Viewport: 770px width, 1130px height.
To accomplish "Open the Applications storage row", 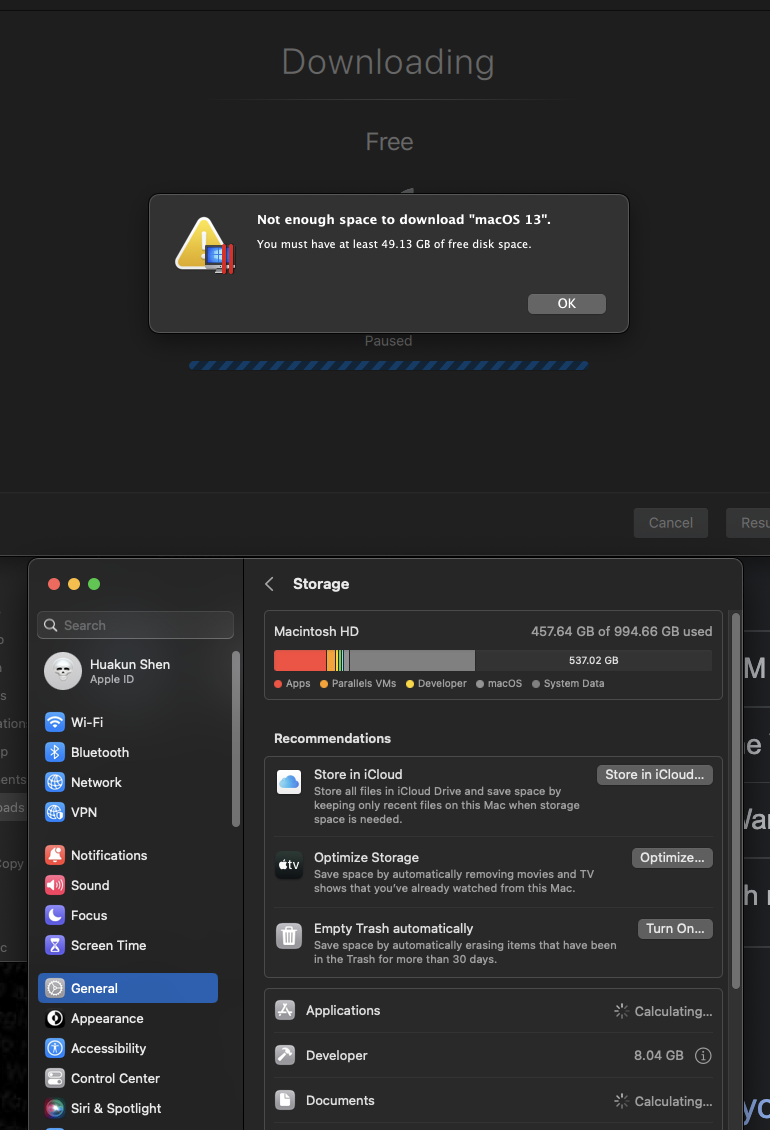I will (x=493, y=1011).
